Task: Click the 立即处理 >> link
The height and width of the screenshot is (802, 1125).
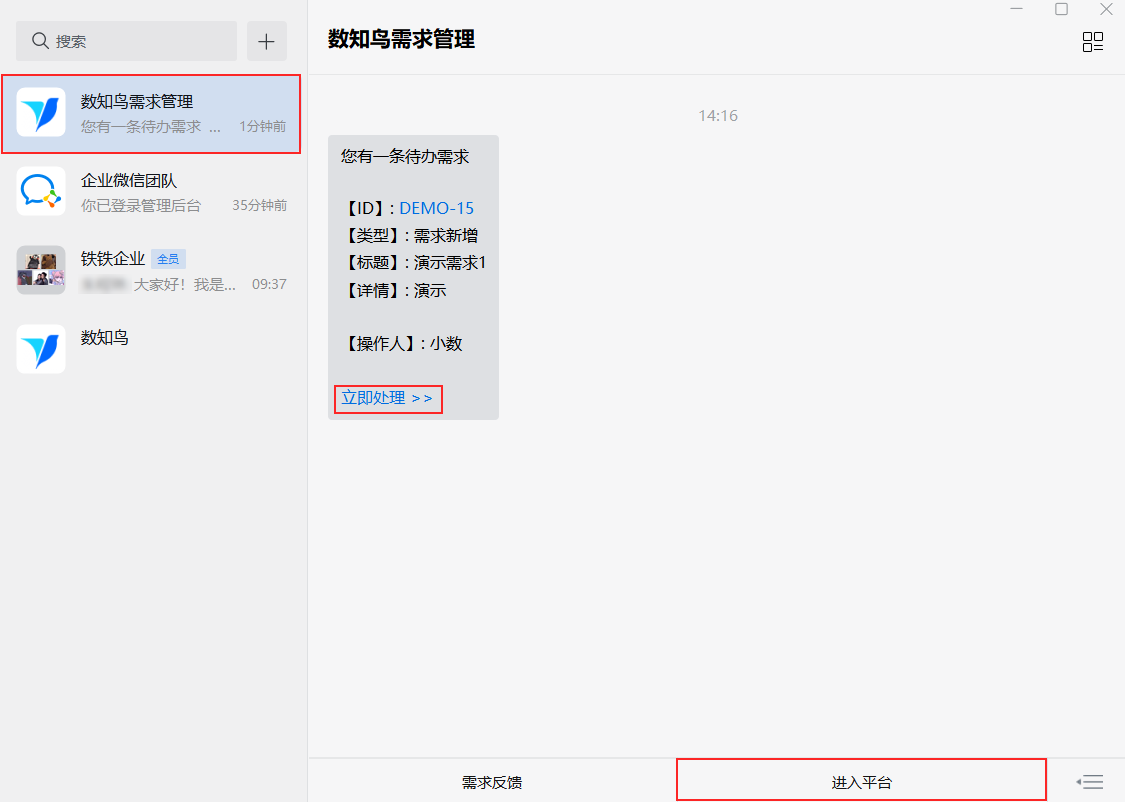Action: 387,398
